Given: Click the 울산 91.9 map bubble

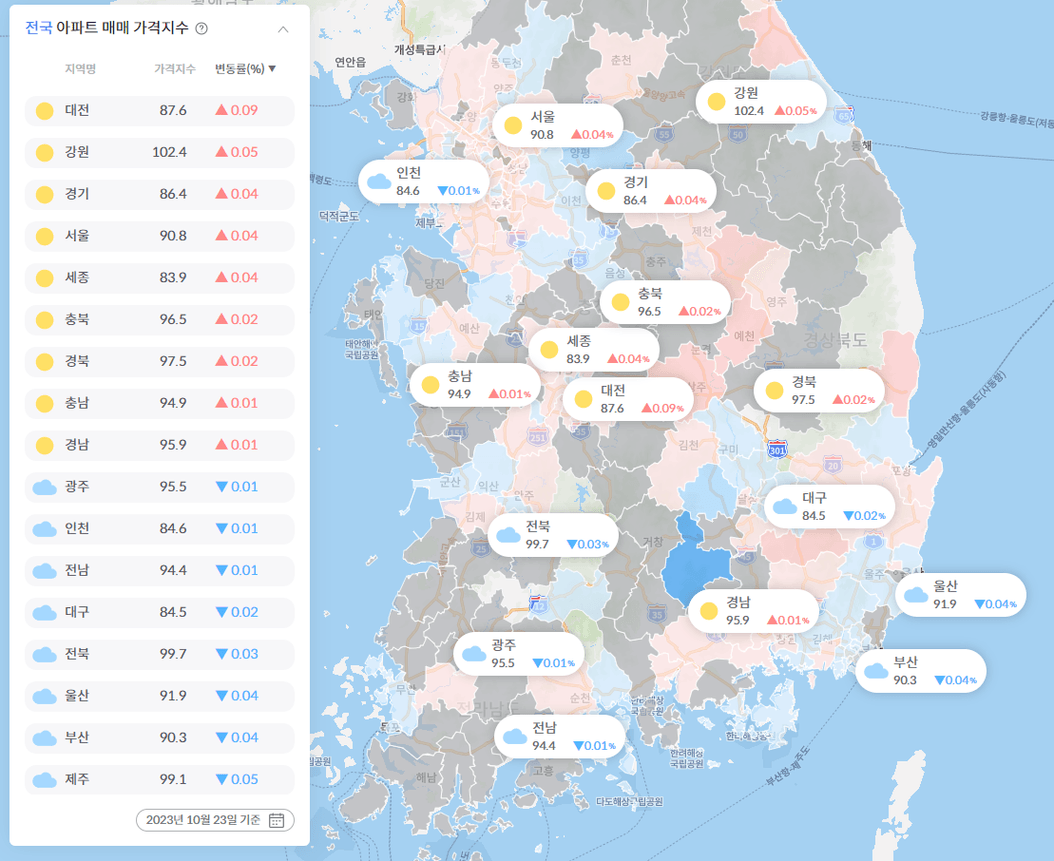Looking at the screenshot, I should click(961, 595).
